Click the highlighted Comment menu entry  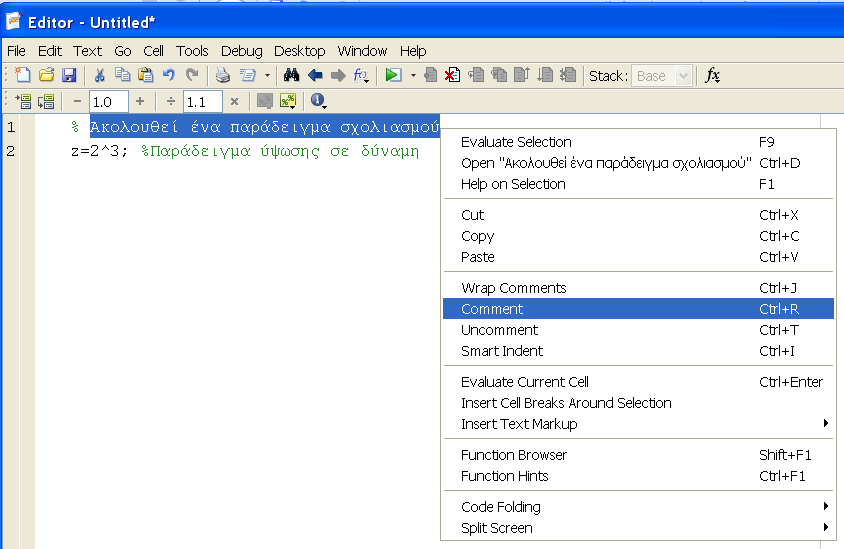(x=638, y=309)
